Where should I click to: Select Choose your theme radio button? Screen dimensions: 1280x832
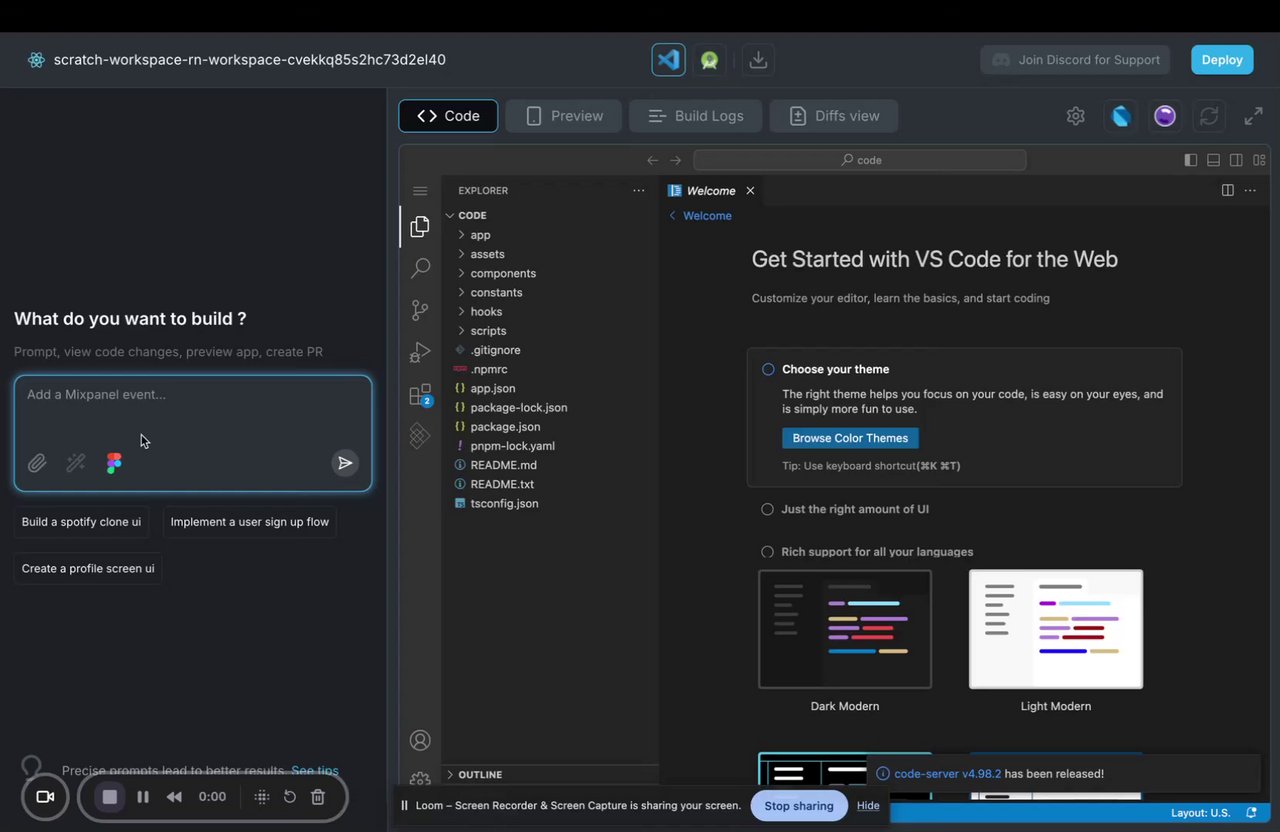(768, 369)
